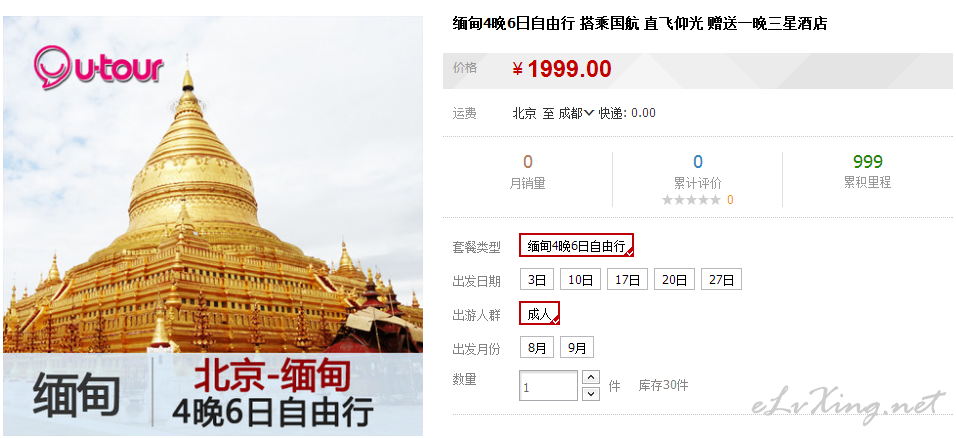
Task: Open the 累计评价 reviews count
Action: [697, 162]
